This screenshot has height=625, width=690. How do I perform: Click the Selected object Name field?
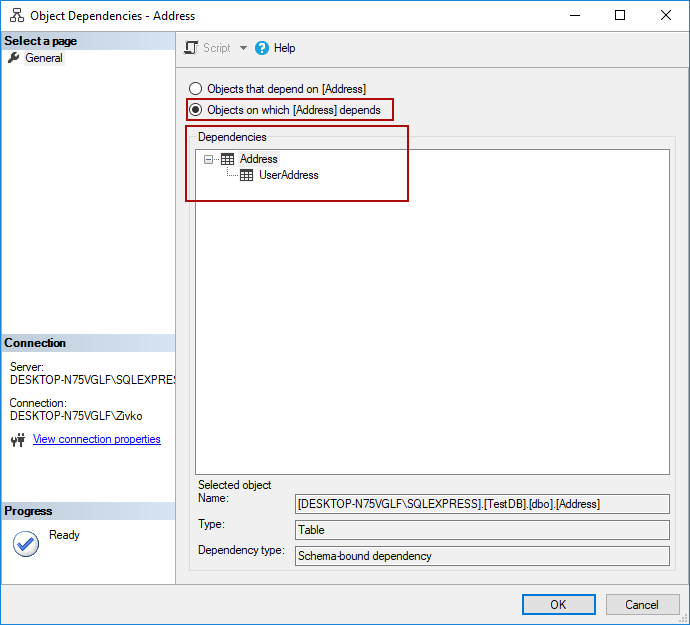482,504
